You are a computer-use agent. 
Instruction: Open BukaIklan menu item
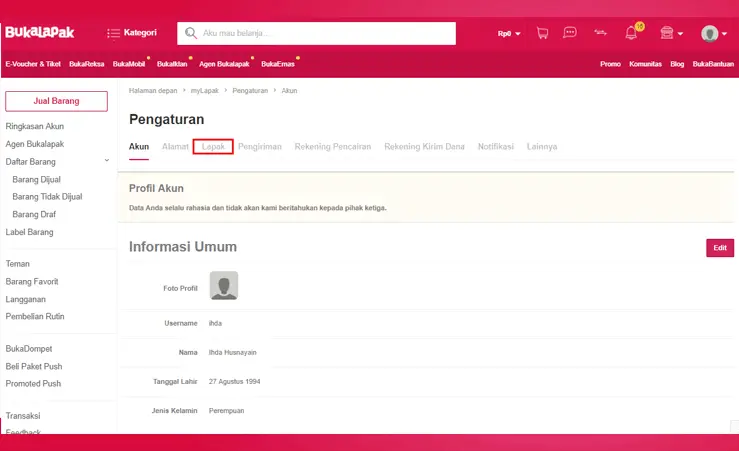click(172, 64)
